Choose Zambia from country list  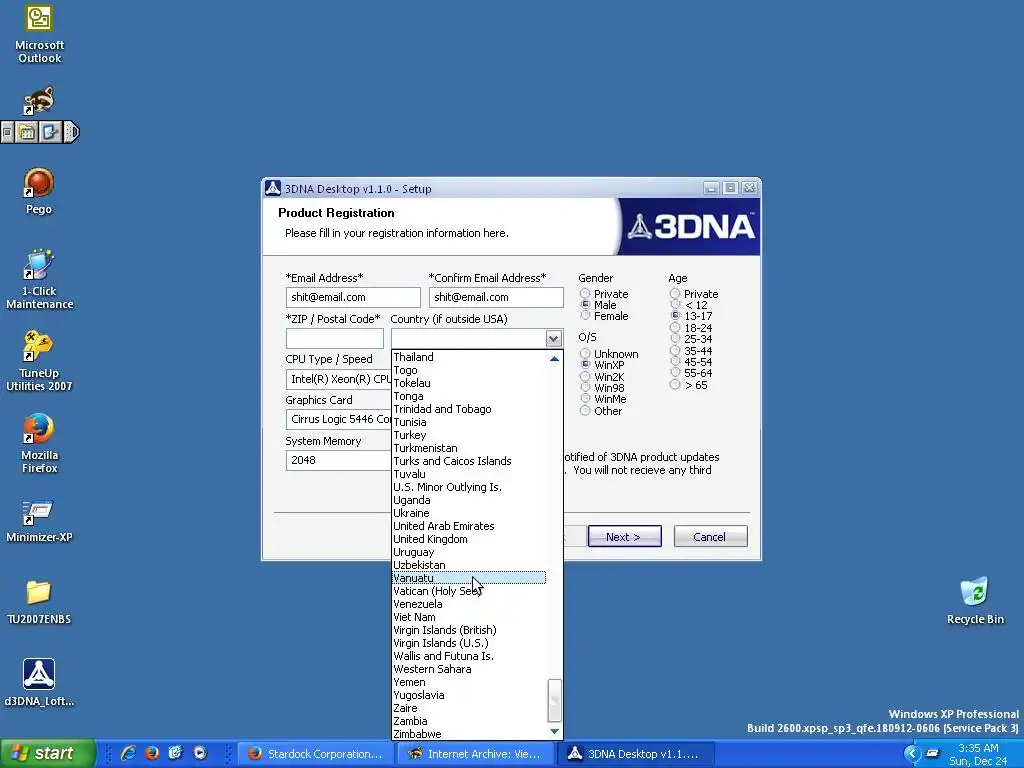coord(469,721)
